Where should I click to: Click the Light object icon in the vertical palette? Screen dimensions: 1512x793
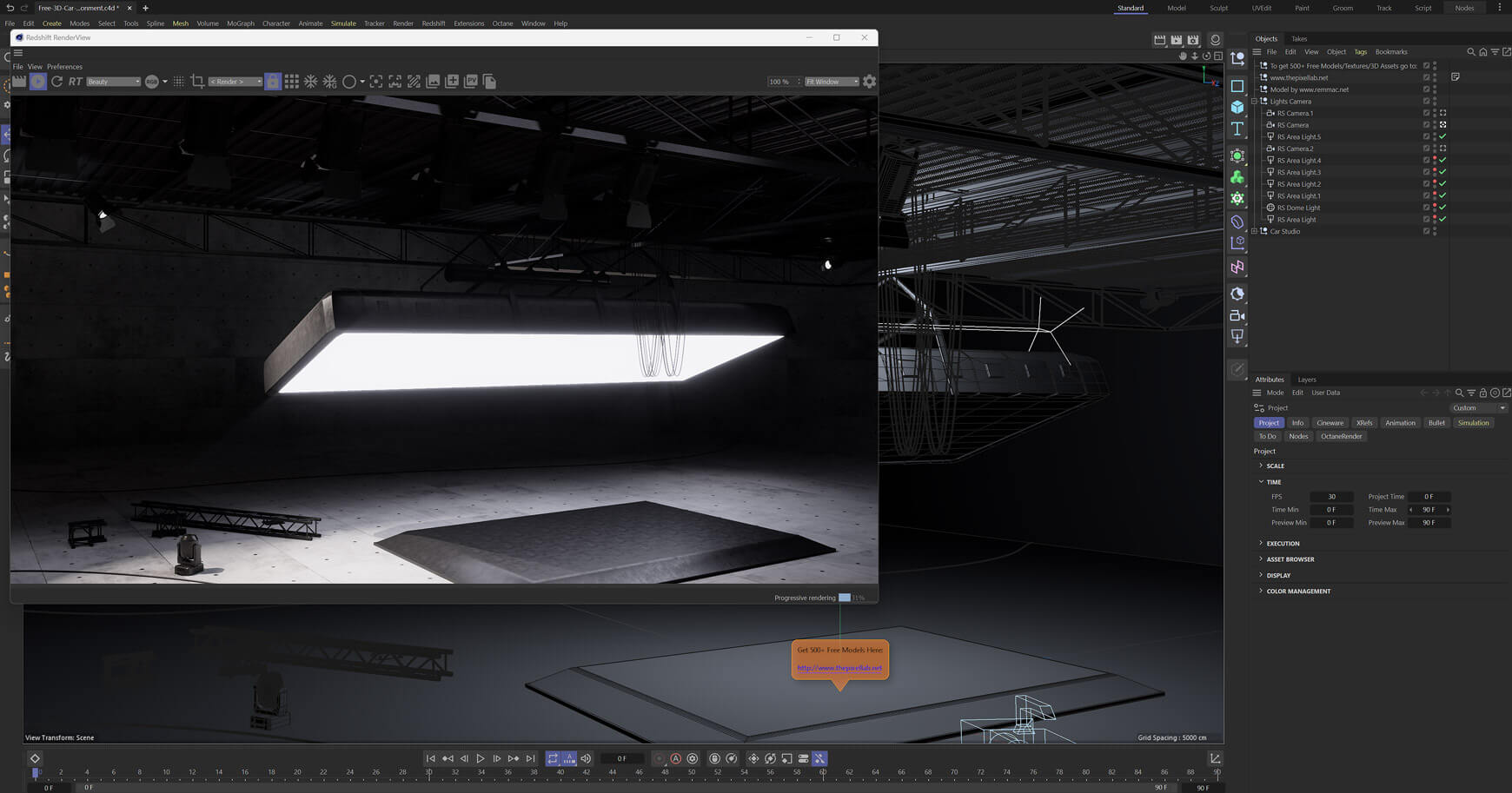pos(1237,336)
